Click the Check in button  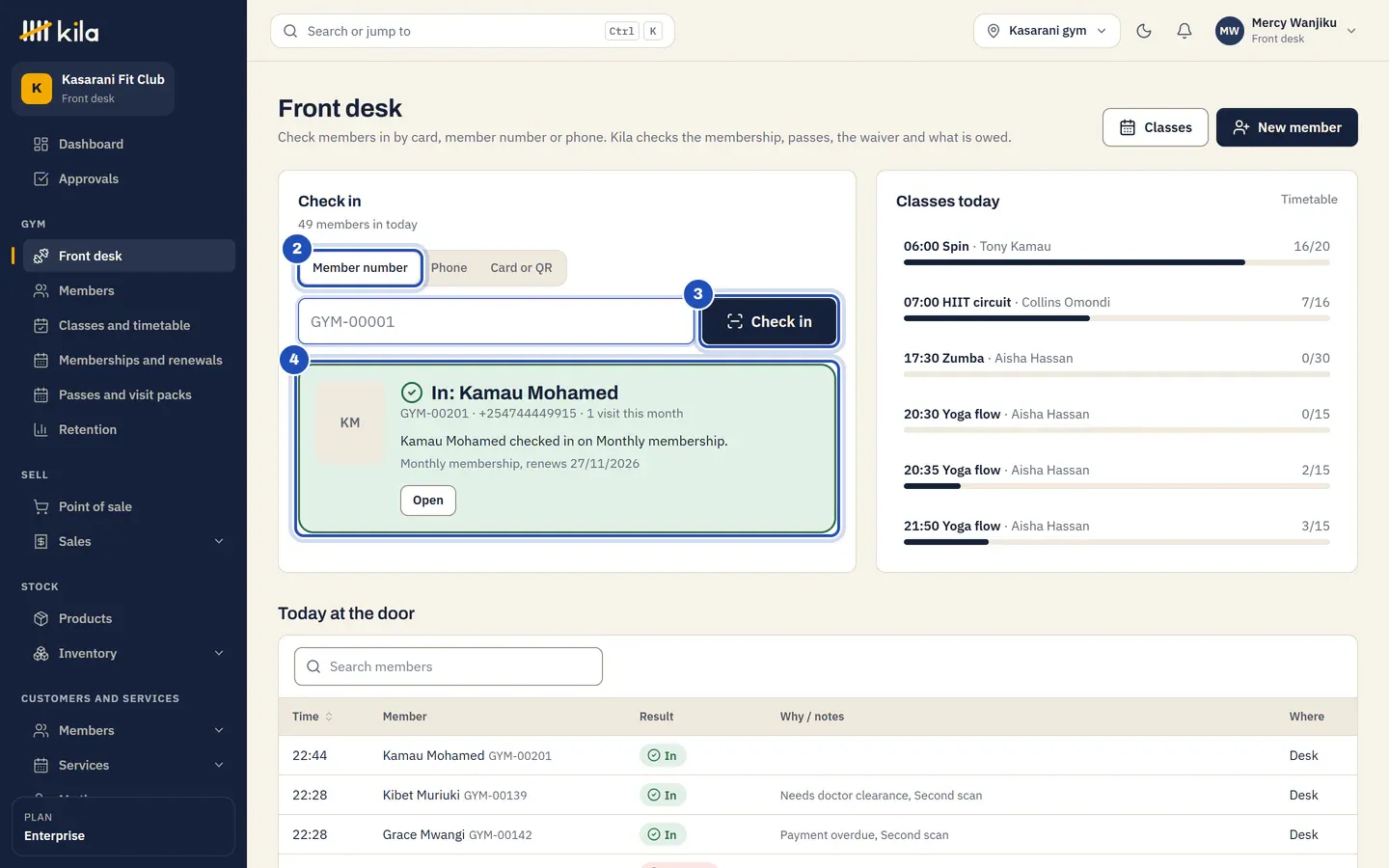coord(769,321)
